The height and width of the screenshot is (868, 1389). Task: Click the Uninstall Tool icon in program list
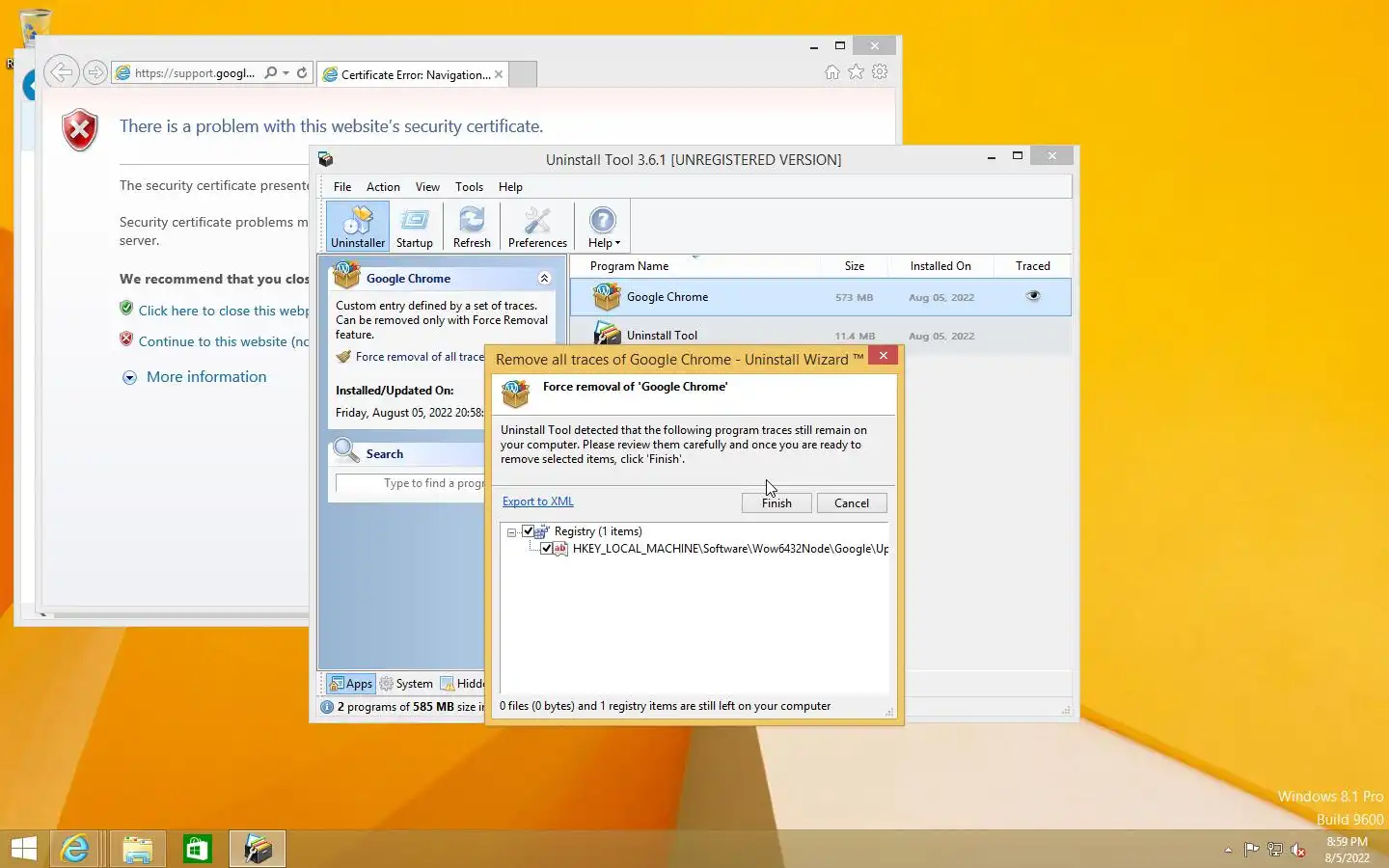pyautogui.click(x=607, y=334)
